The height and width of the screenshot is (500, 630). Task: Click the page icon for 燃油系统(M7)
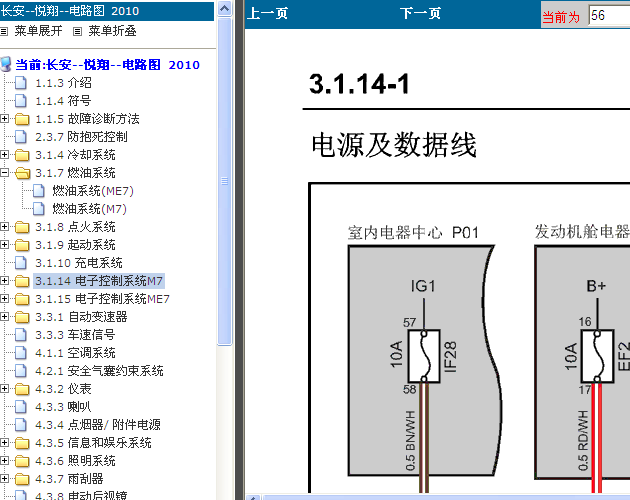(39, 209)
